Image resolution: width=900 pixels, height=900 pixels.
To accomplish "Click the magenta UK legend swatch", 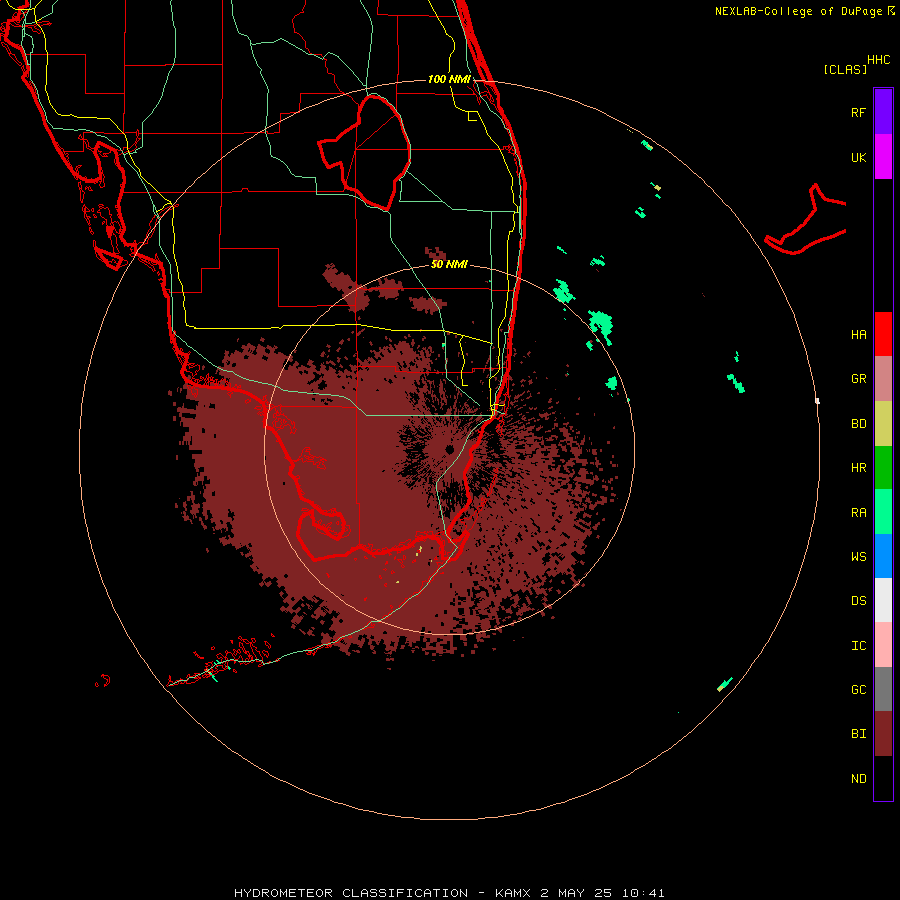I will (883, 157).
